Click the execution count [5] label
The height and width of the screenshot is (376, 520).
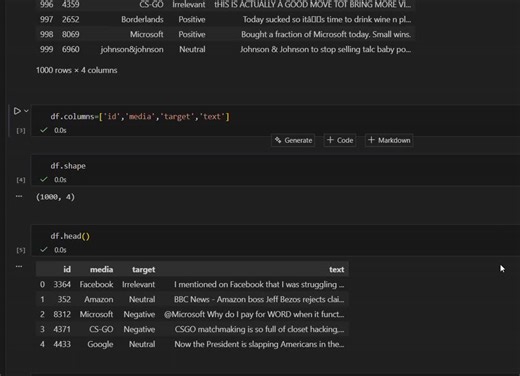(21, 250)
